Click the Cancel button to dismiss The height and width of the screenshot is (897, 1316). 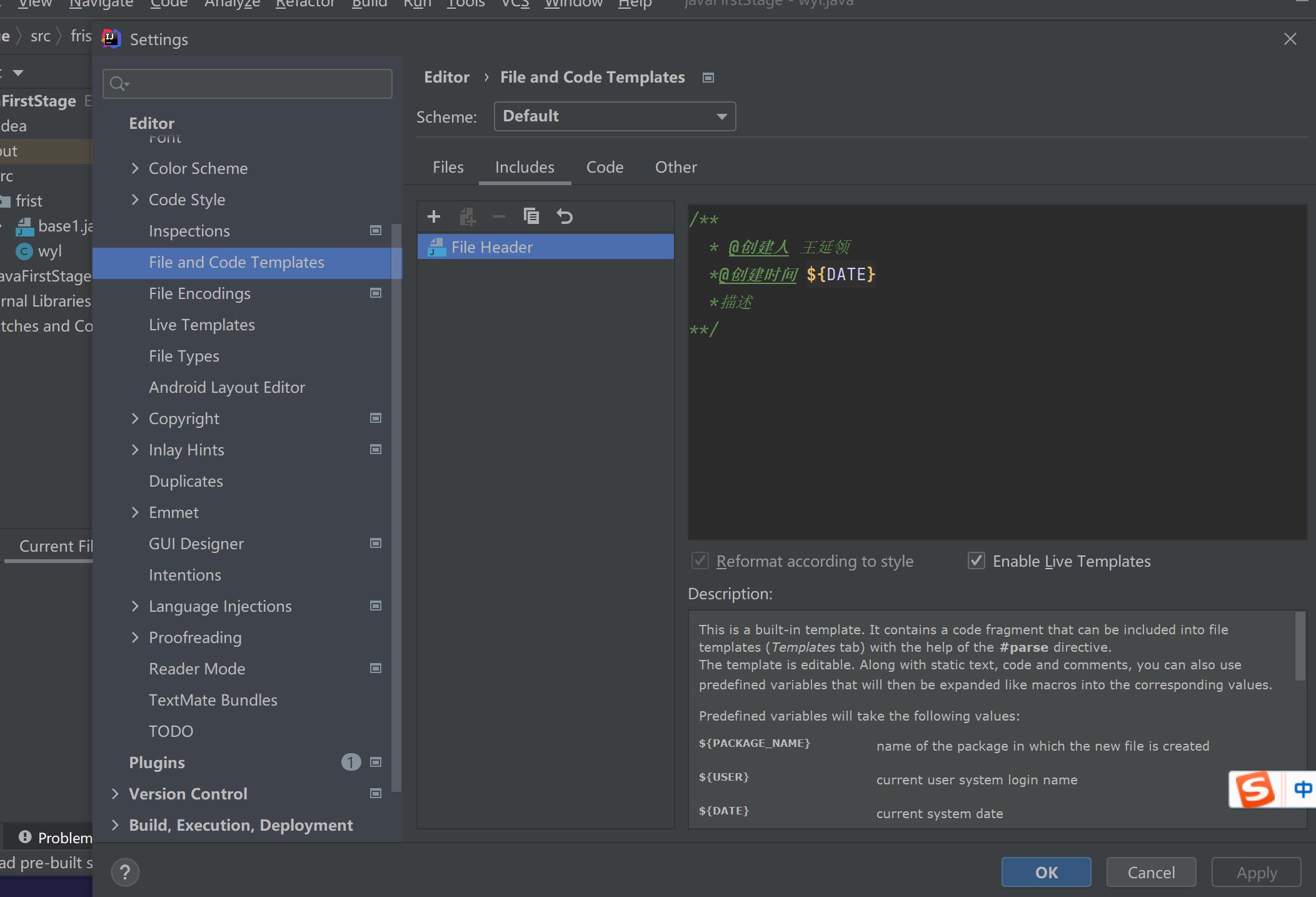(1151, 872)
